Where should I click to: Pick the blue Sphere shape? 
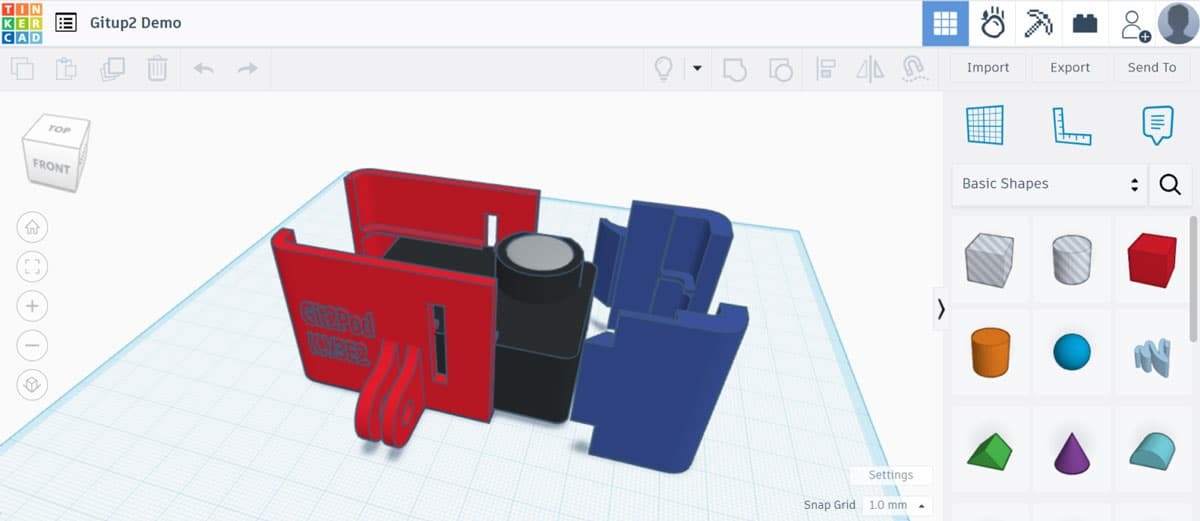1071,352
